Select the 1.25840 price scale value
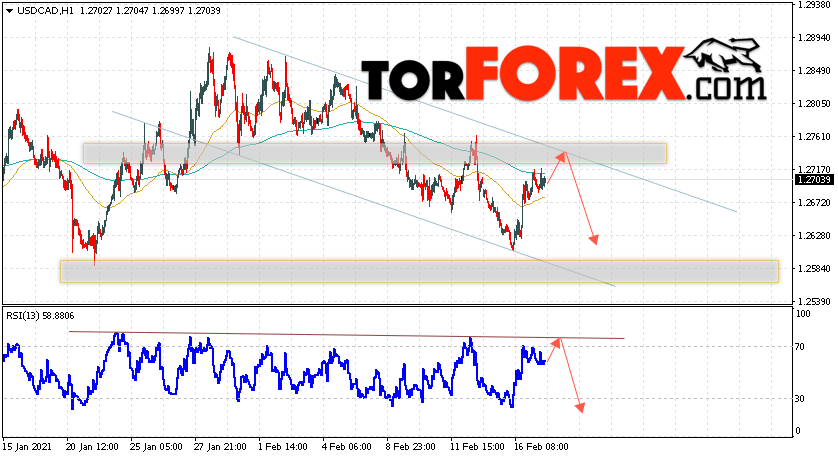 (814, 268)
